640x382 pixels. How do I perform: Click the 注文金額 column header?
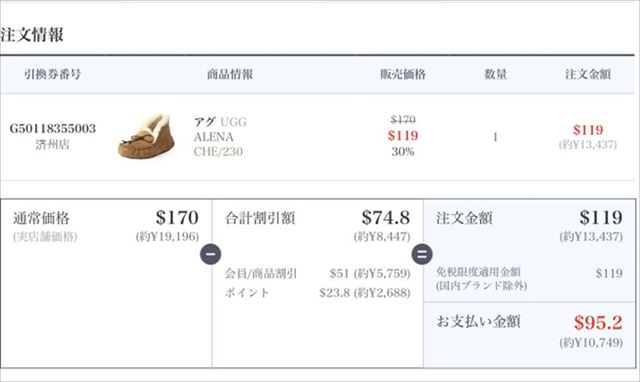pyautogui.click(x=588, y=74)
